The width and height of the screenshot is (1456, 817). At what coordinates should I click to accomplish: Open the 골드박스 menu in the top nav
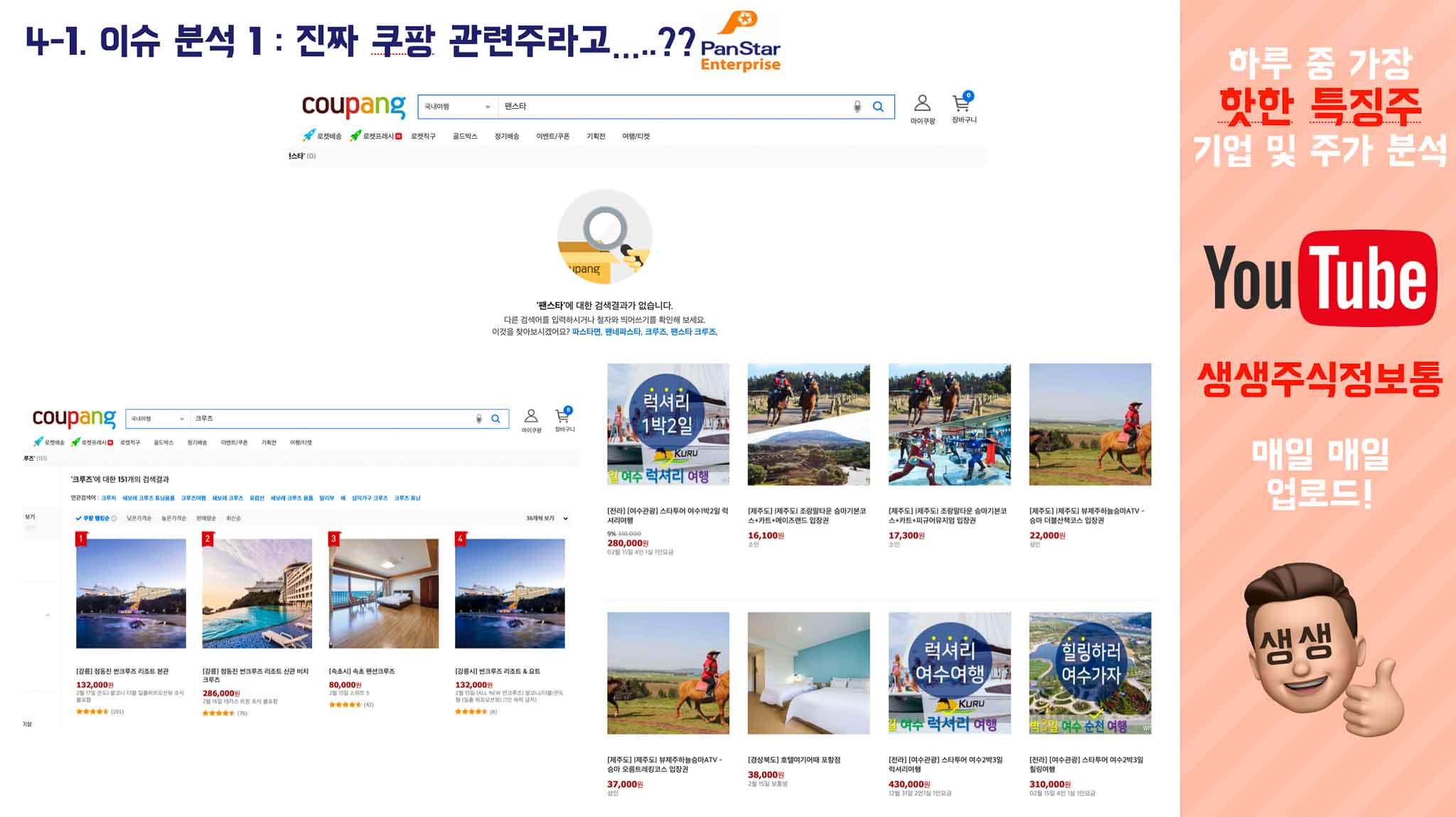pyautogui.click(x=465, y=136)
